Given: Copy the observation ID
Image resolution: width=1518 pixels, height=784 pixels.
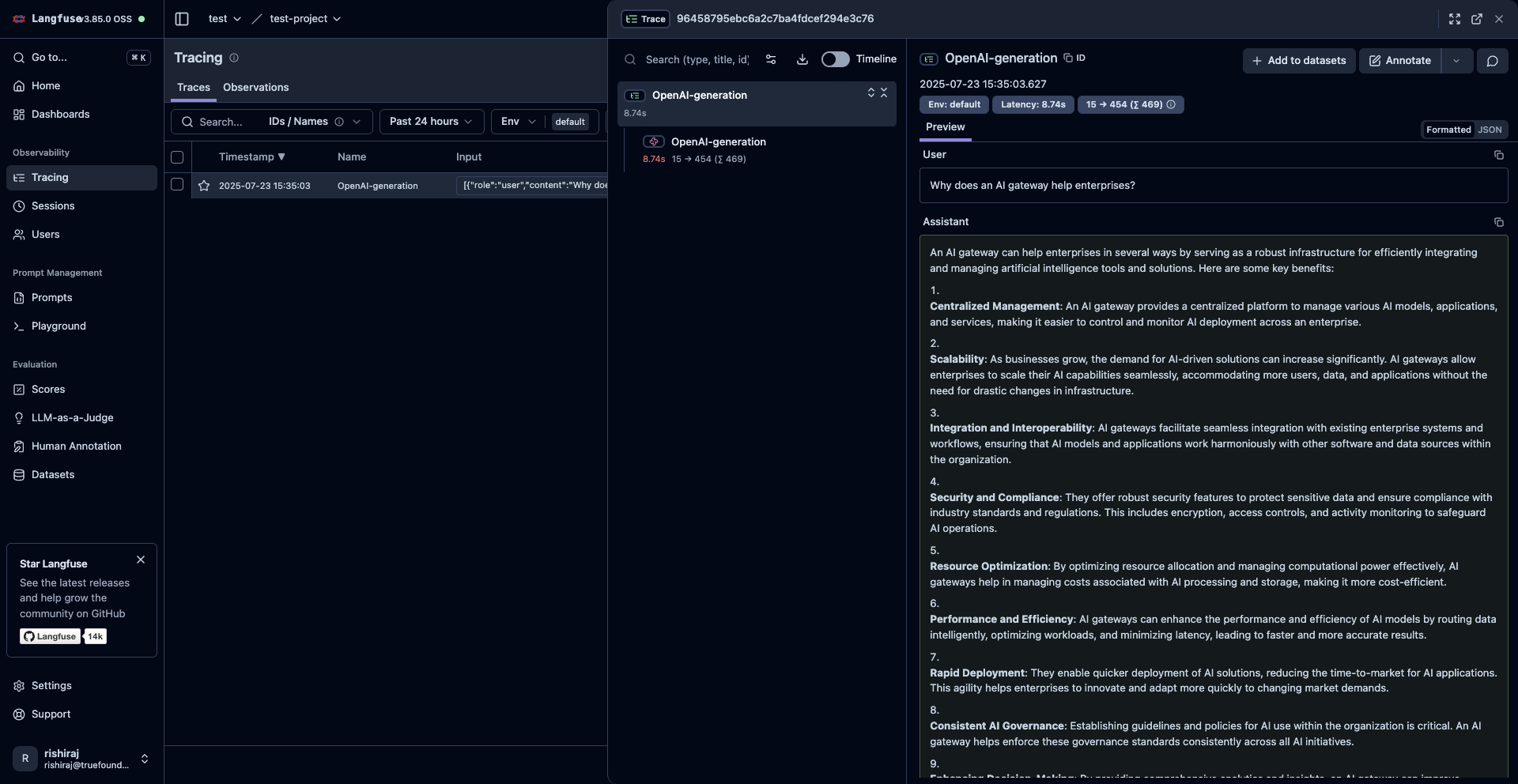Looking at the screenshot, I should point(1074,58).
